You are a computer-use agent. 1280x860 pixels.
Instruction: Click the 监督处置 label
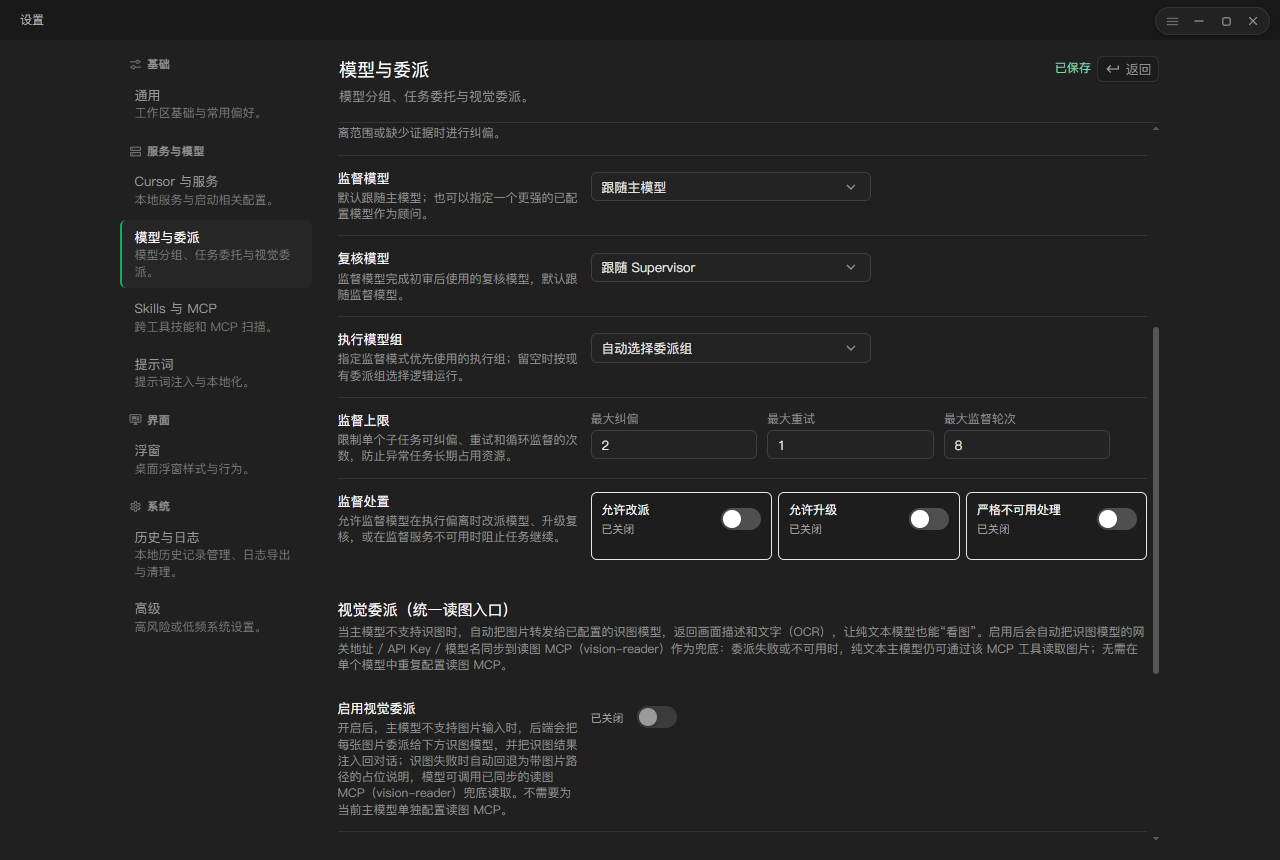[364, 501]
